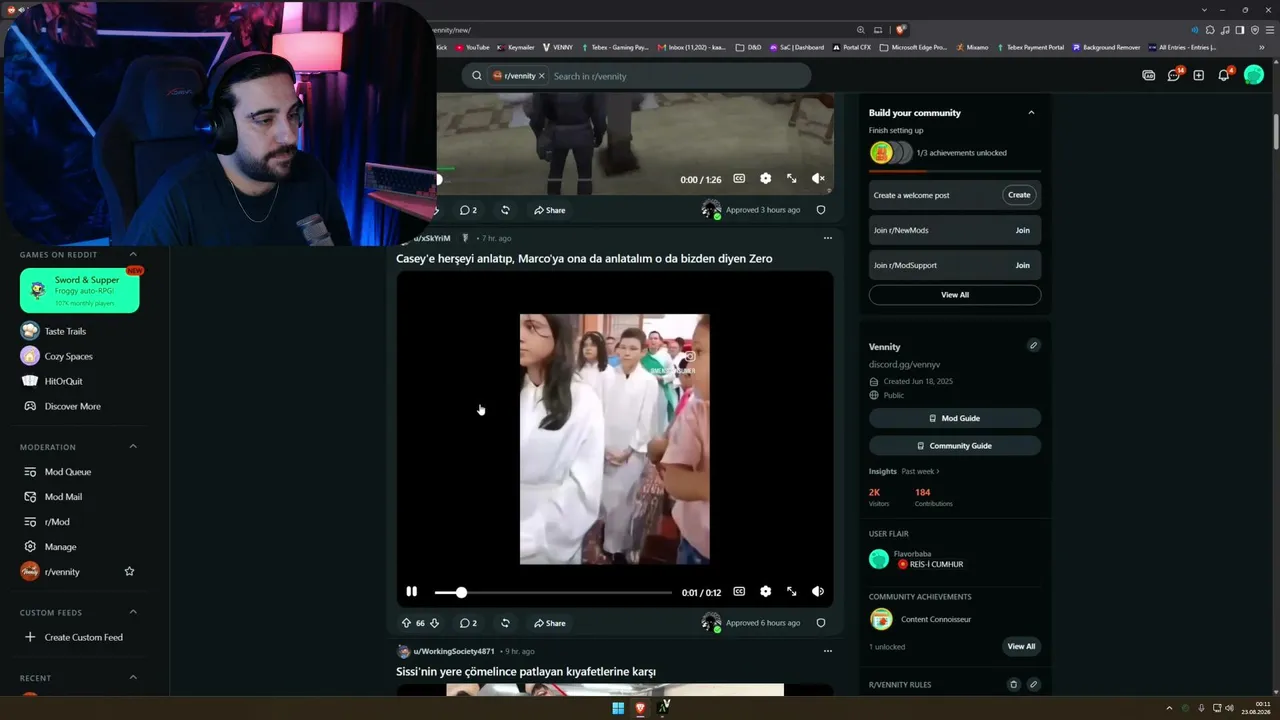Create a welcome post
1280x720 pixels.
[x=1019, y=195]
